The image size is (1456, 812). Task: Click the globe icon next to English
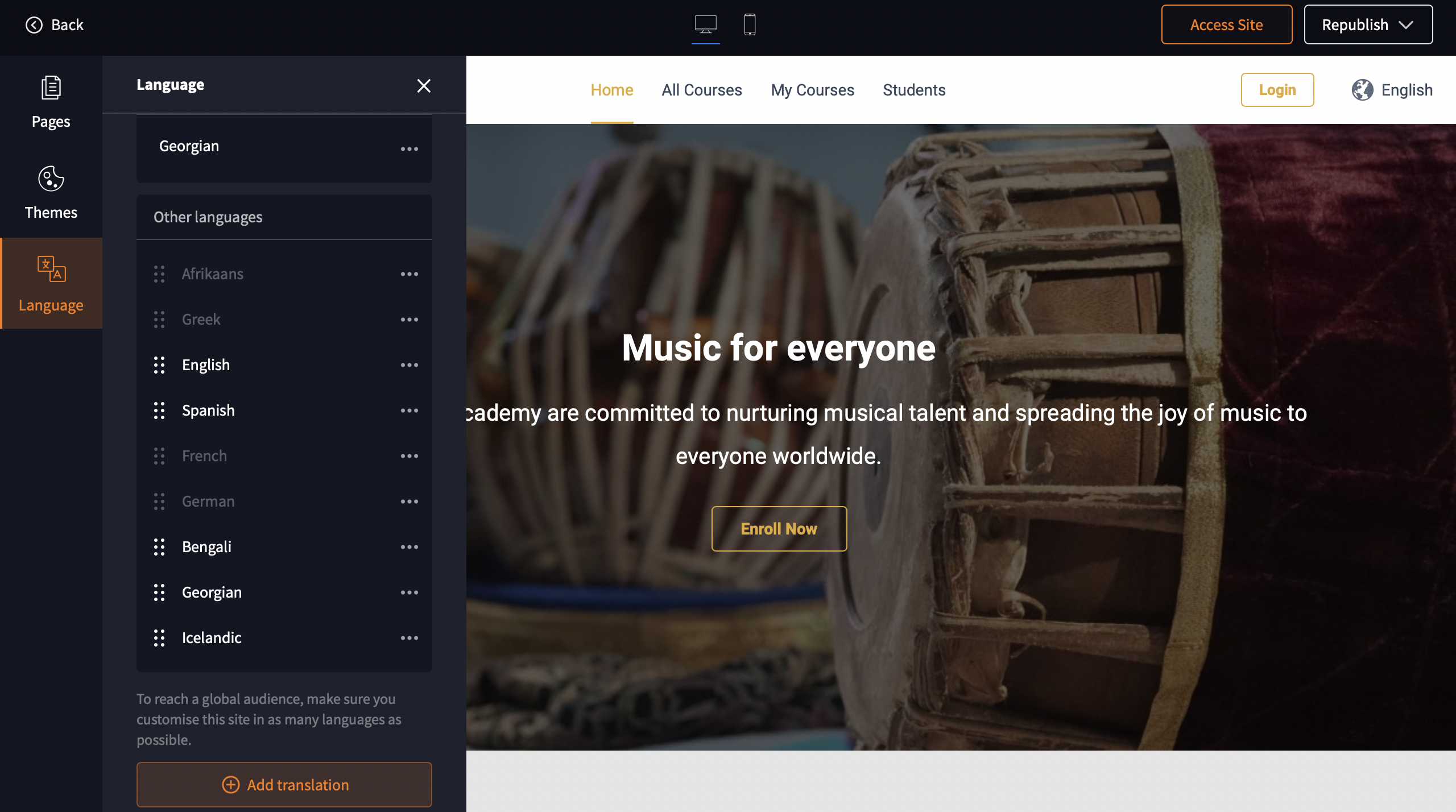pyautogui.click(x=1361, y=89)
